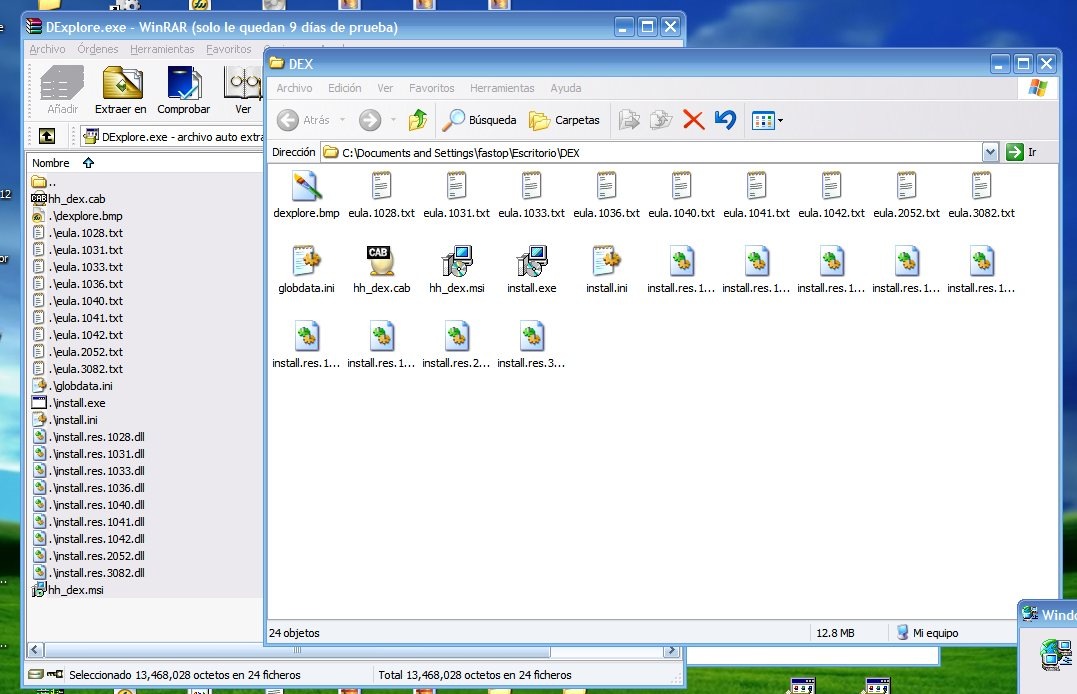Open parent folder '..' in WinRAR list
The image size is (1077, 694).
click(44, 182)
